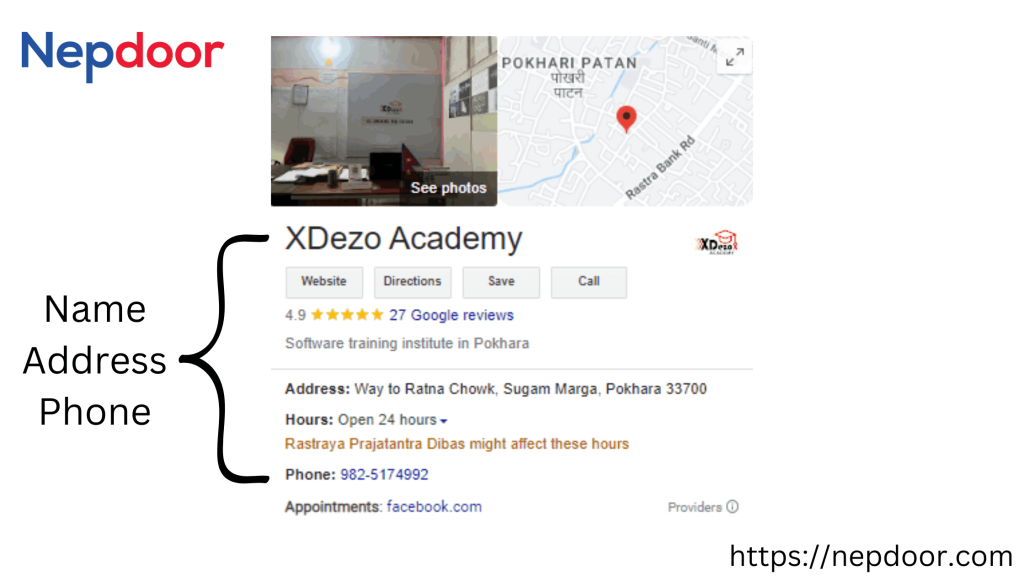Click the XDezo Academy logo icon
Viewport: 1024px width, 576px height.
[716, 242]
